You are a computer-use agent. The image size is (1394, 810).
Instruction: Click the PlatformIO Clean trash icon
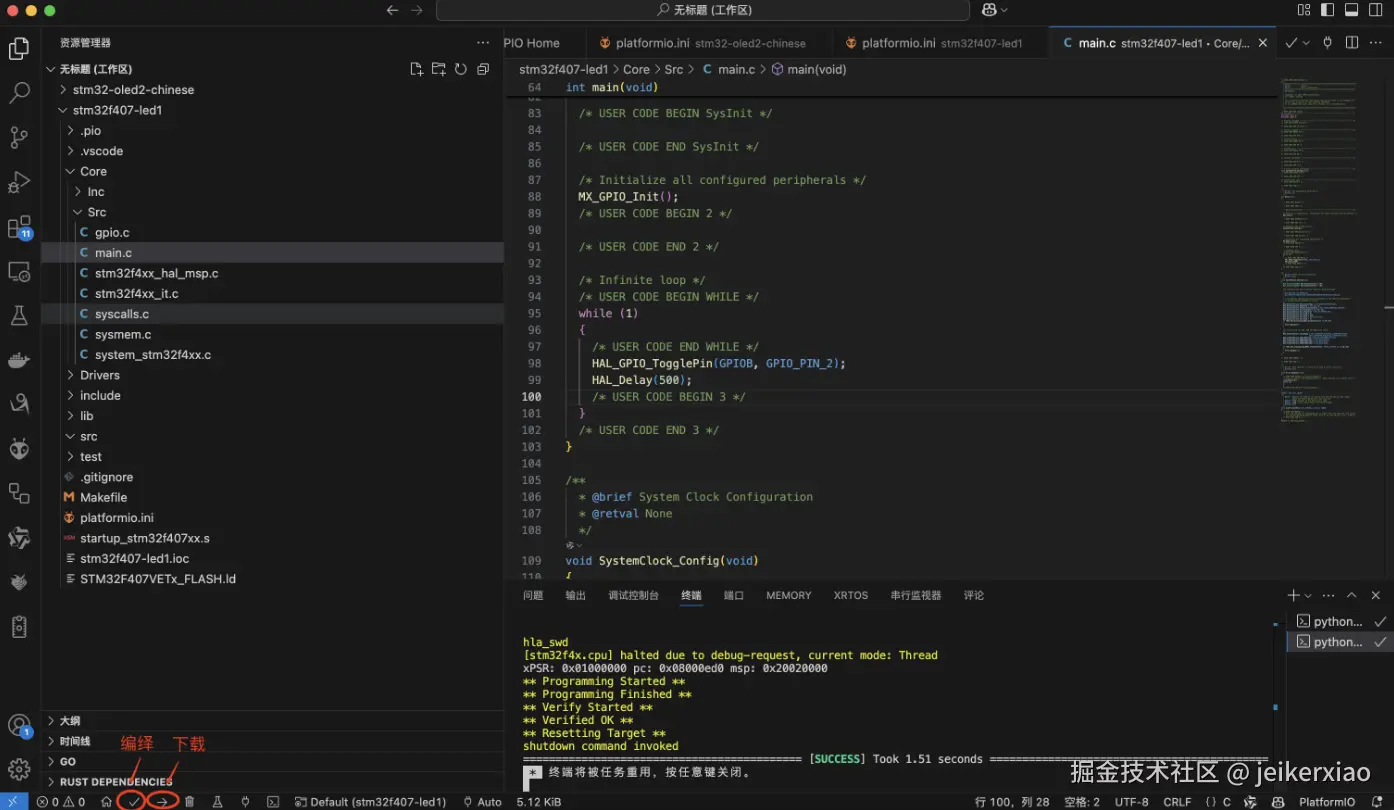click(x=189, y=802)
